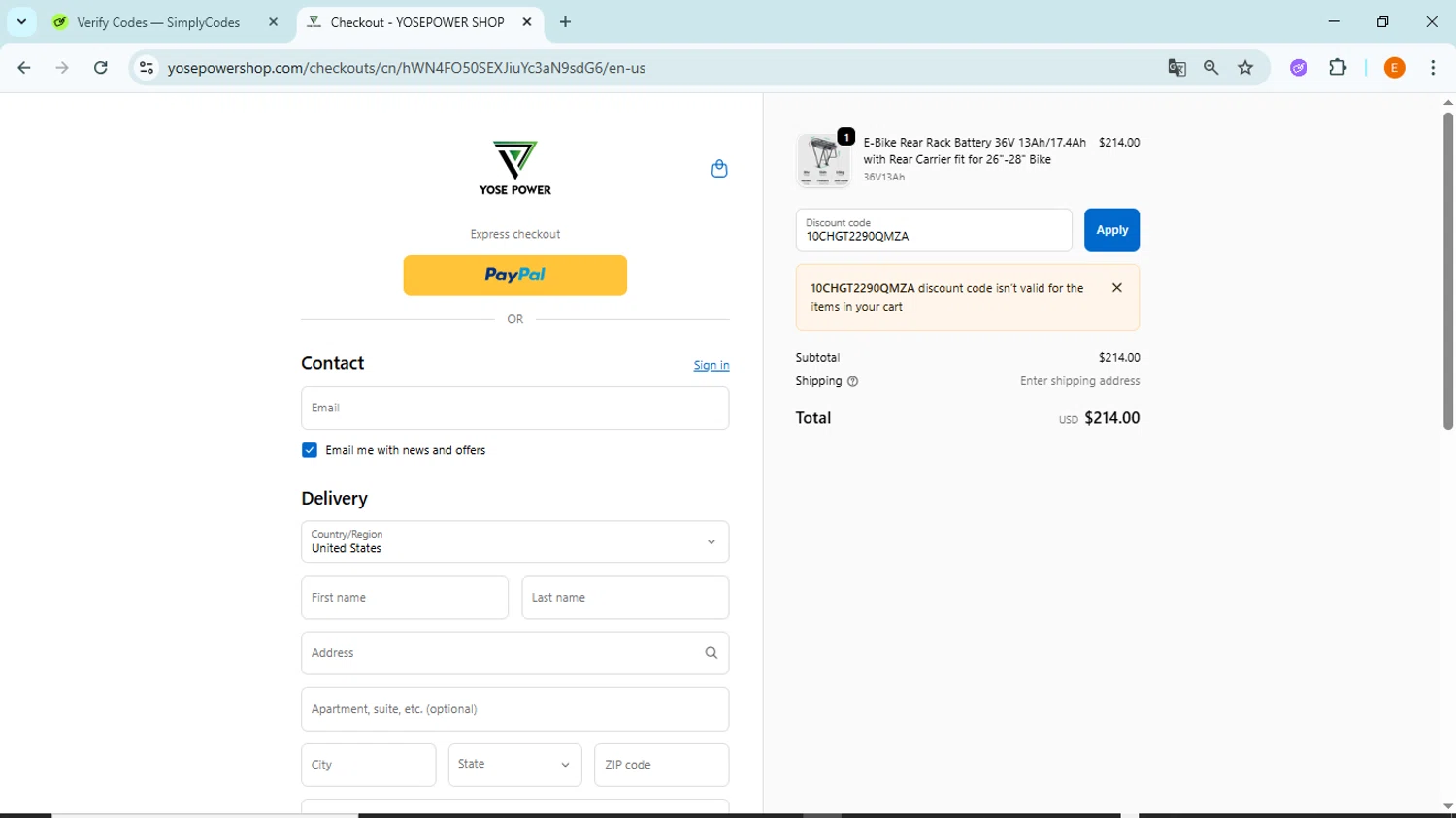Image resolution: width=1456 pixels, height=818 pixels.
Task: Click the address search magnifier icon
Action: 711,653
